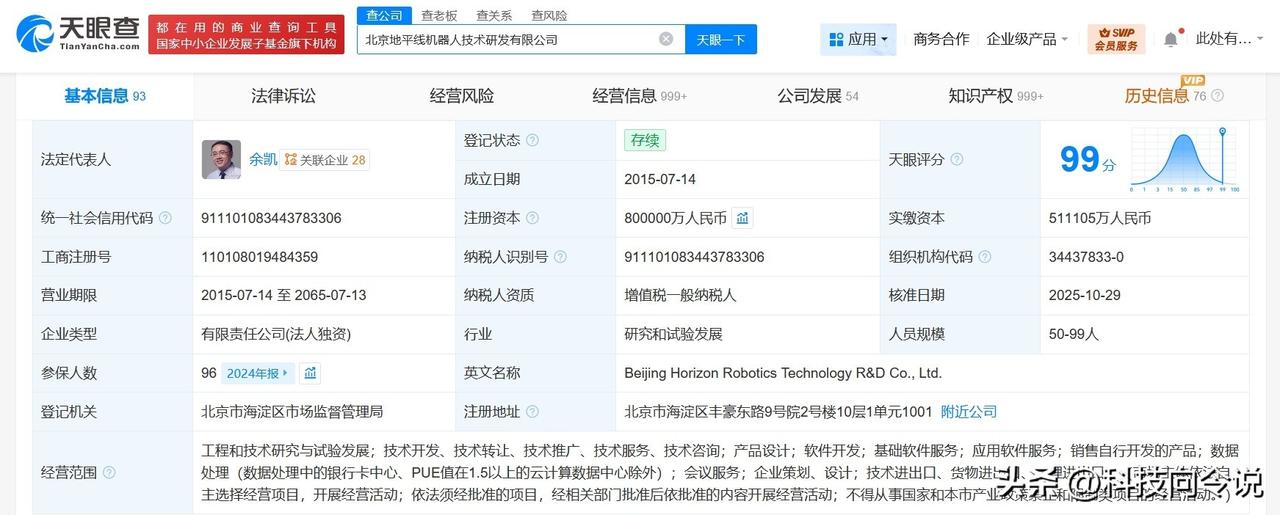Open trend chart icon beside 2024年报
The width and height of the screenshot is (1280, 515).
pos(310,373)
